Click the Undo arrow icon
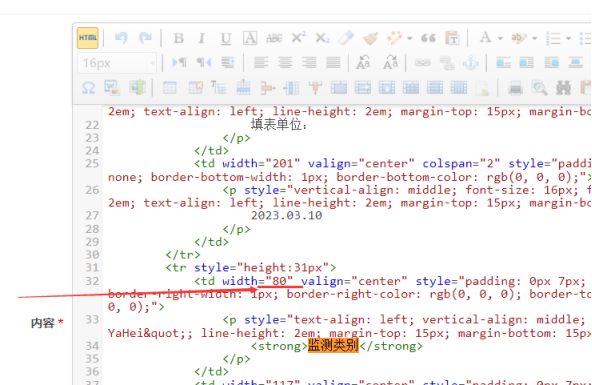The height and width of the screenshot is (385, 592). 121,38
